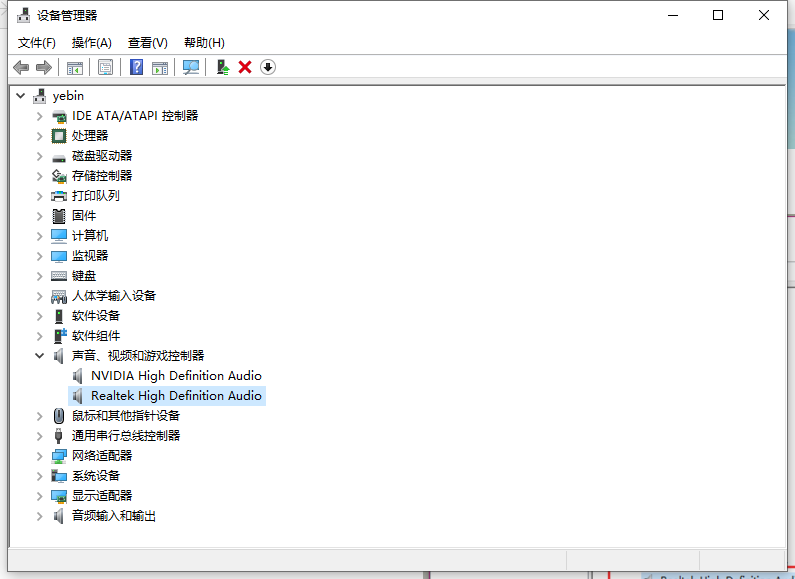Open the 操作(A) menu
Screen dimensions: 795x579
click(x=92, y=43)
